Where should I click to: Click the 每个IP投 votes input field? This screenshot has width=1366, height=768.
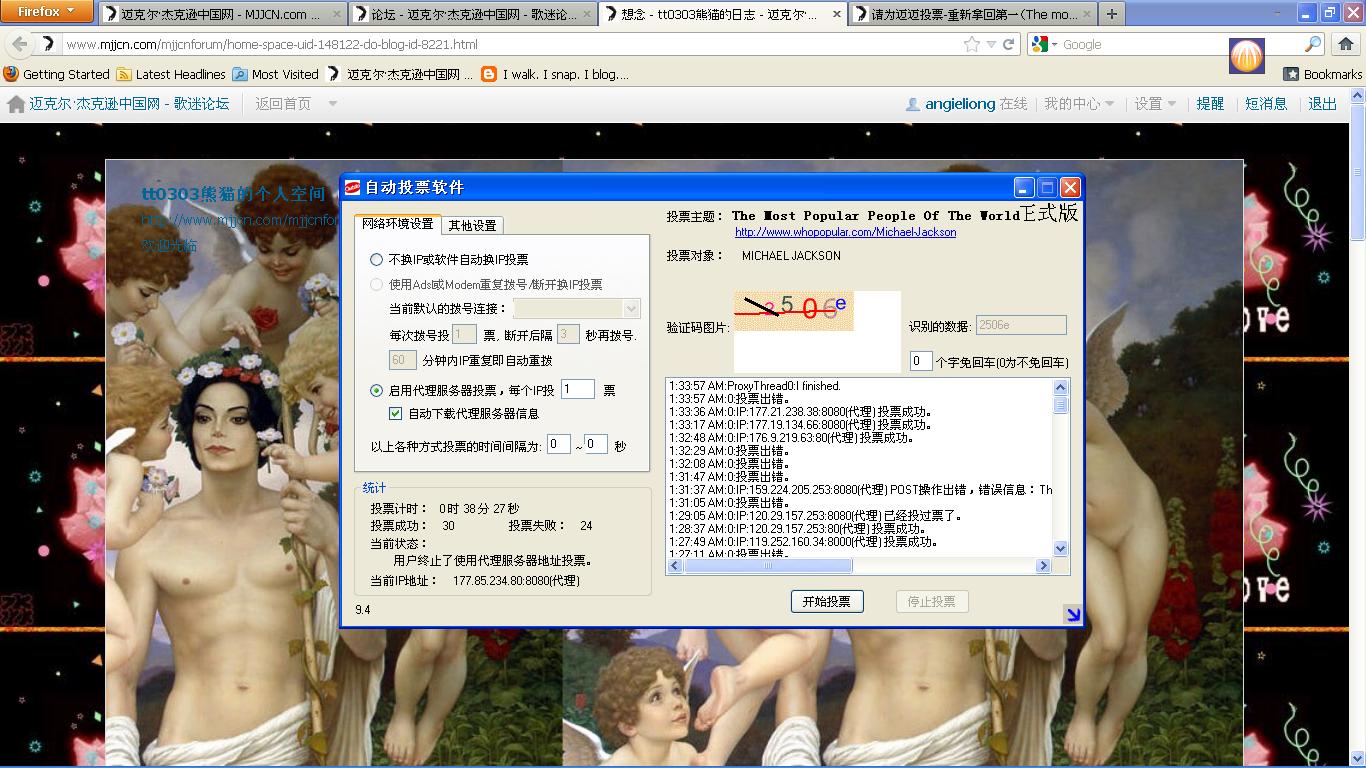coord(578,390)
